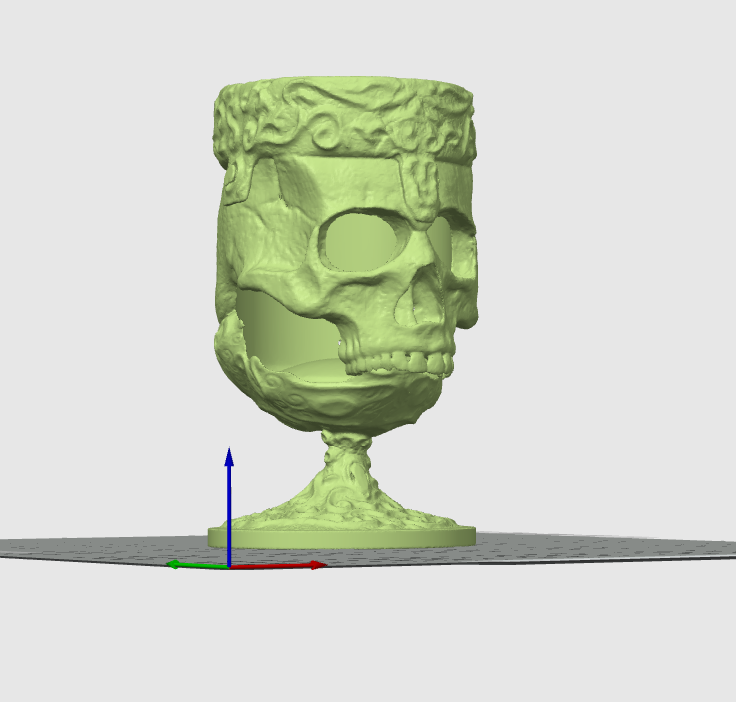Click the green Y axis arrow
The height and width of the screenshot is (702, 736).
tap(198, 565)
